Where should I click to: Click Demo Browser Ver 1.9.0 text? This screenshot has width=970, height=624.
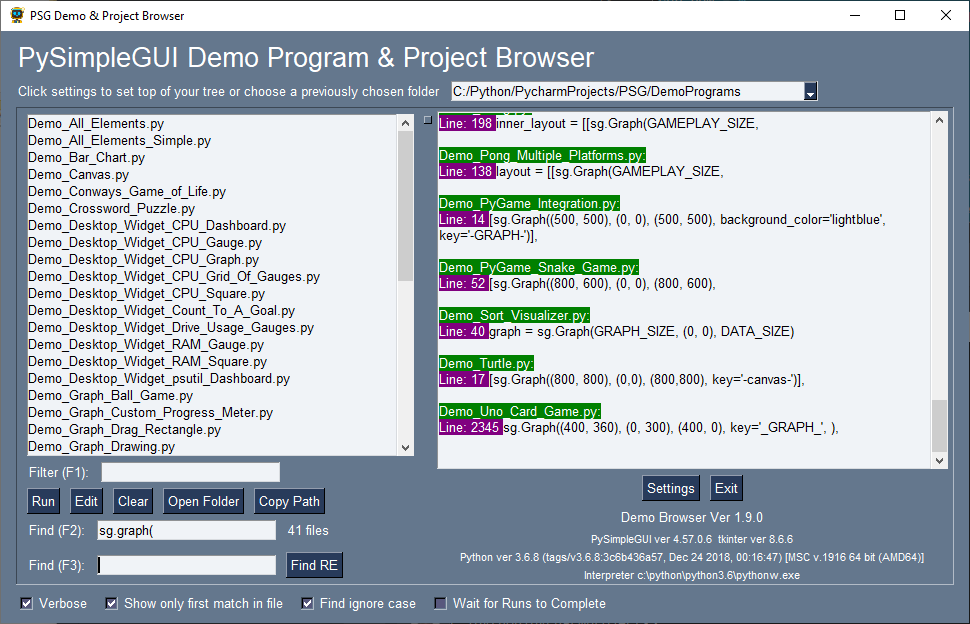[692, 518]
